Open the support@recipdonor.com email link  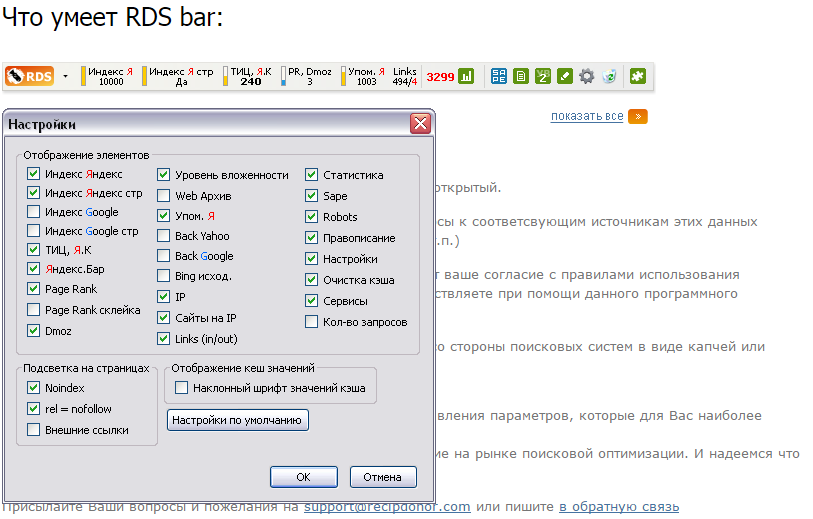(387, 507)
